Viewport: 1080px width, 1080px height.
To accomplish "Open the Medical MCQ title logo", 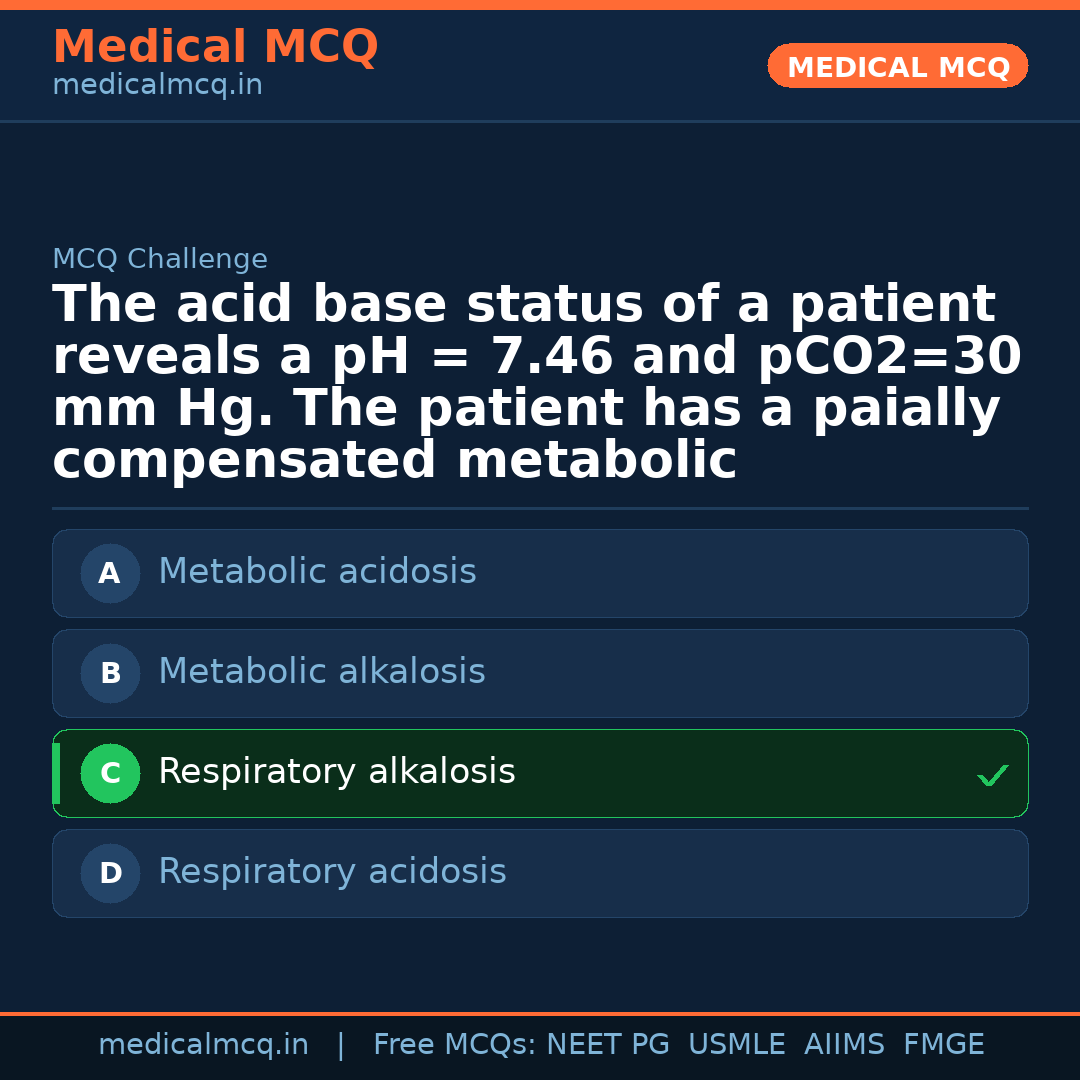I will click(215, 47).
